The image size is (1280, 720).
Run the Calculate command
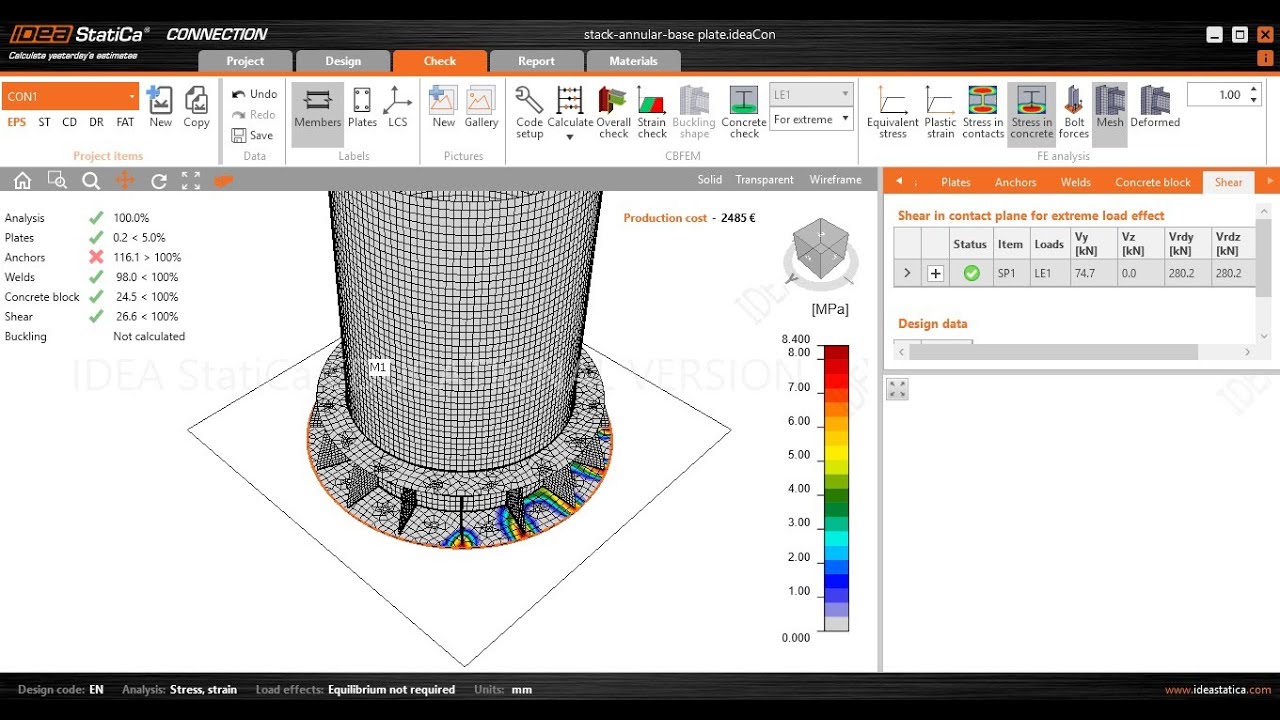coord(570,104)
